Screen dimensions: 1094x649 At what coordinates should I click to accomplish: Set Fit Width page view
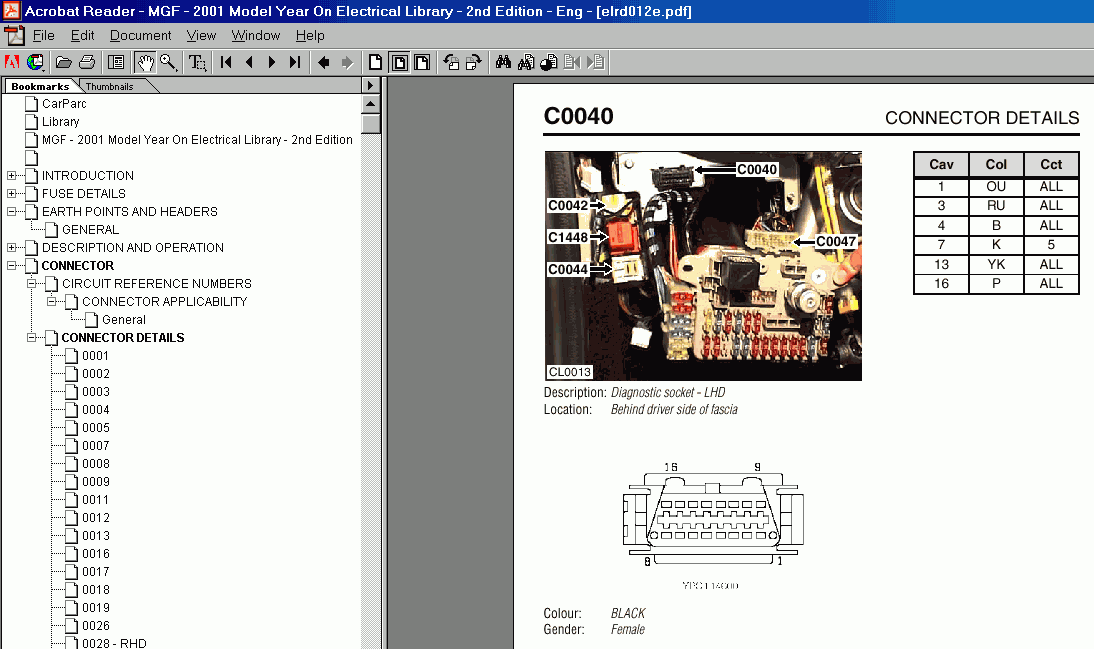click(x=422, y=63)
